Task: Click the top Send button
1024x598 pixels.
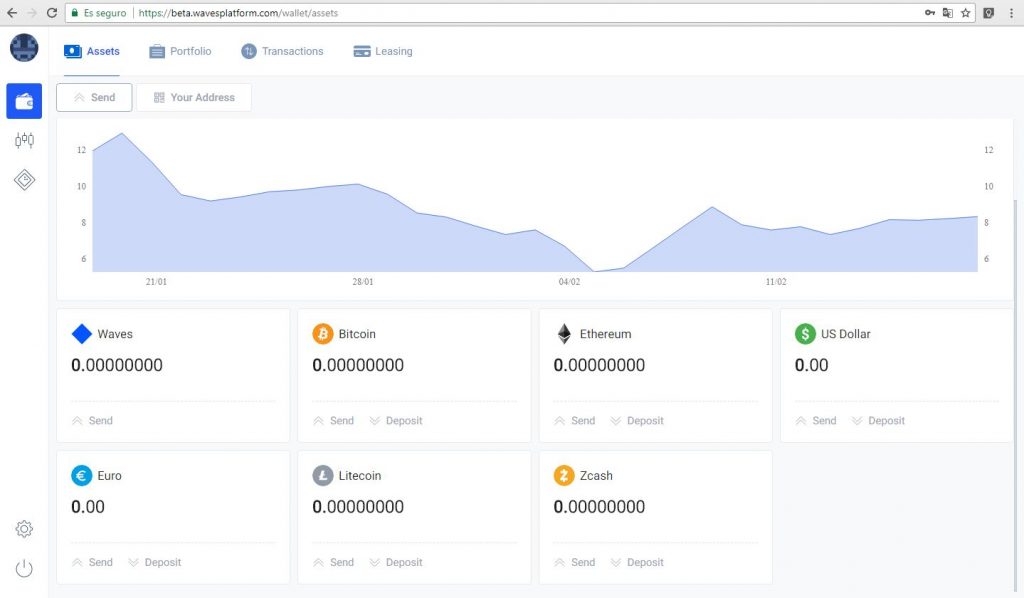Action: click(94, 97)
